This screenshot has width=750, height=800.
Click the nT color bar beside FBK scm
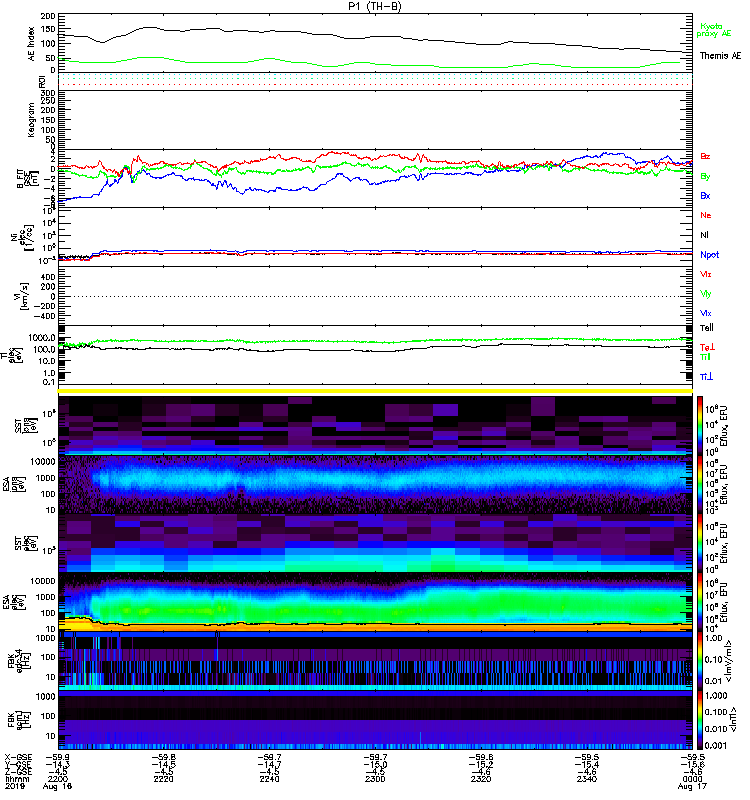coord(700,720)
